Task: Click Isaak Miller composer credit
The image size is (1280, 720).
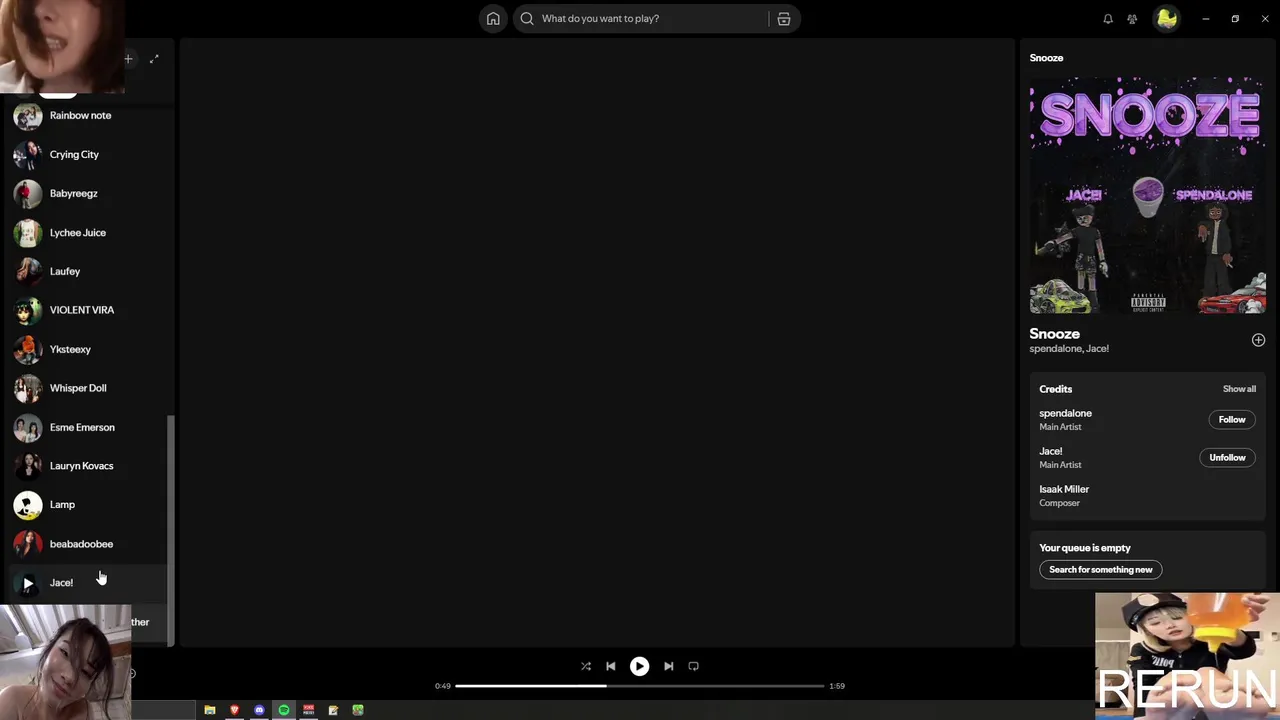Action: (x=1064, y=489)
